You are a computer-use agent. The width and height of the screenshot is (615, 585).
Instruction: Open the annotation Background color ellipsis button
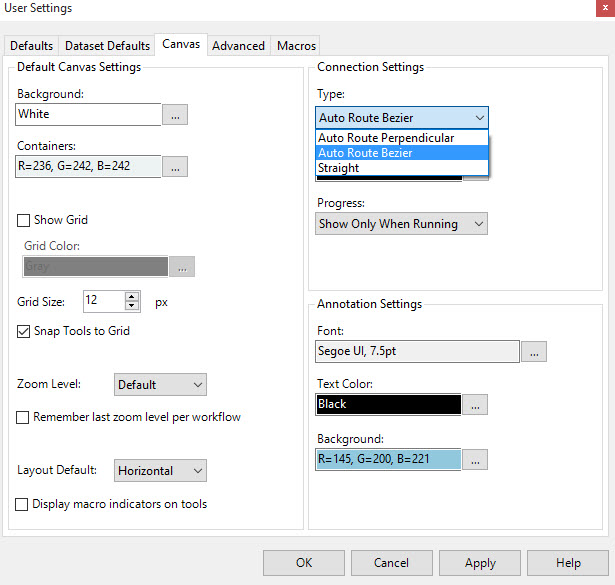tap(475, 460)
